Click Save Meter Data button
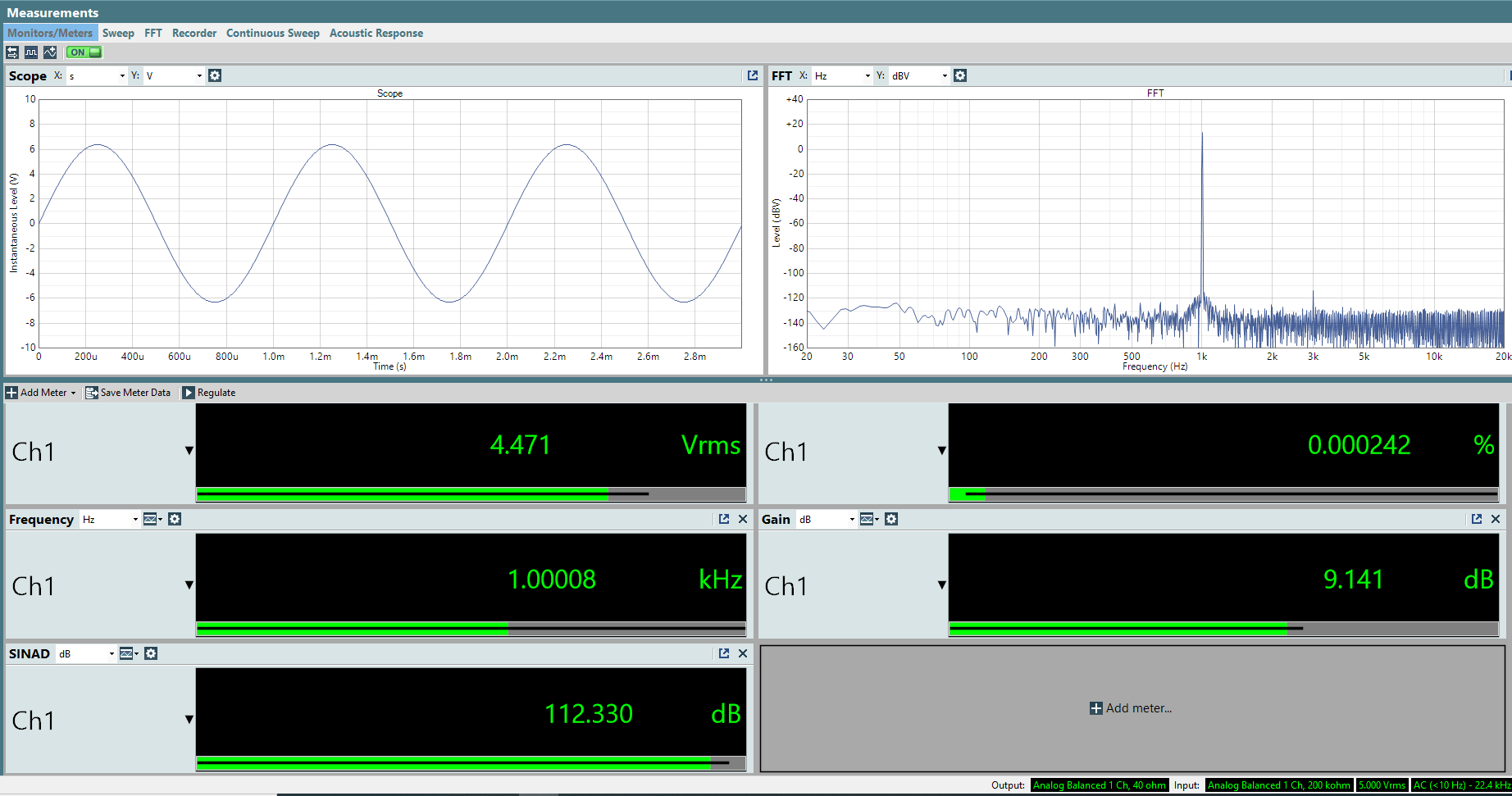Image resolution: width=1512 pixels, height=796 pixels. 128,393
